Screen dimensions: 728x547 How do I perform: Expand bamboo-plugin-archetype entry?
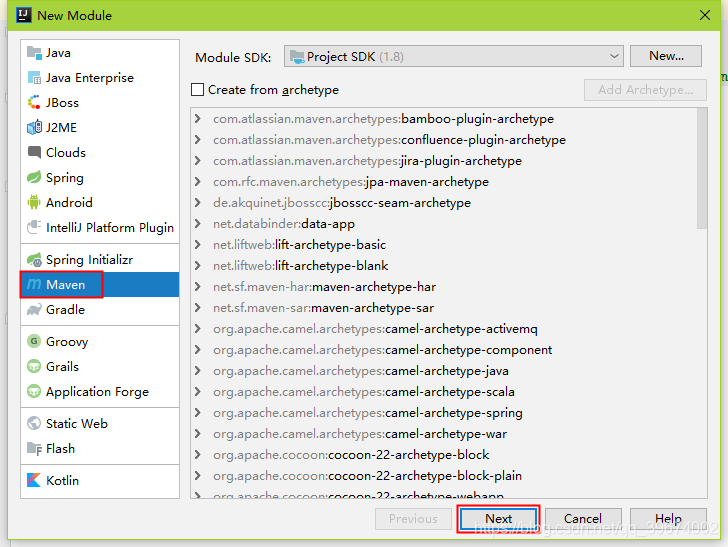pyautogui.click(x=198, y=118)
